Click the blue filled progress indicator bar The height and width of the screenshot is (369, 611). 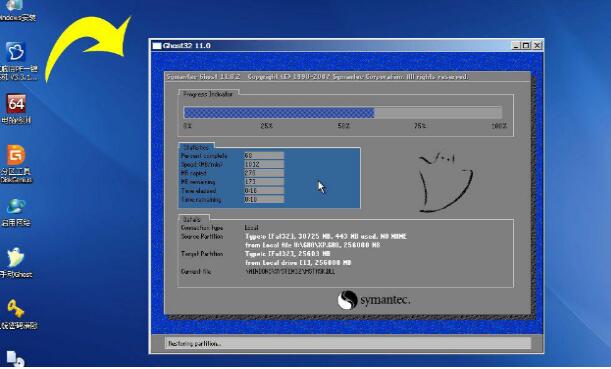279,113
